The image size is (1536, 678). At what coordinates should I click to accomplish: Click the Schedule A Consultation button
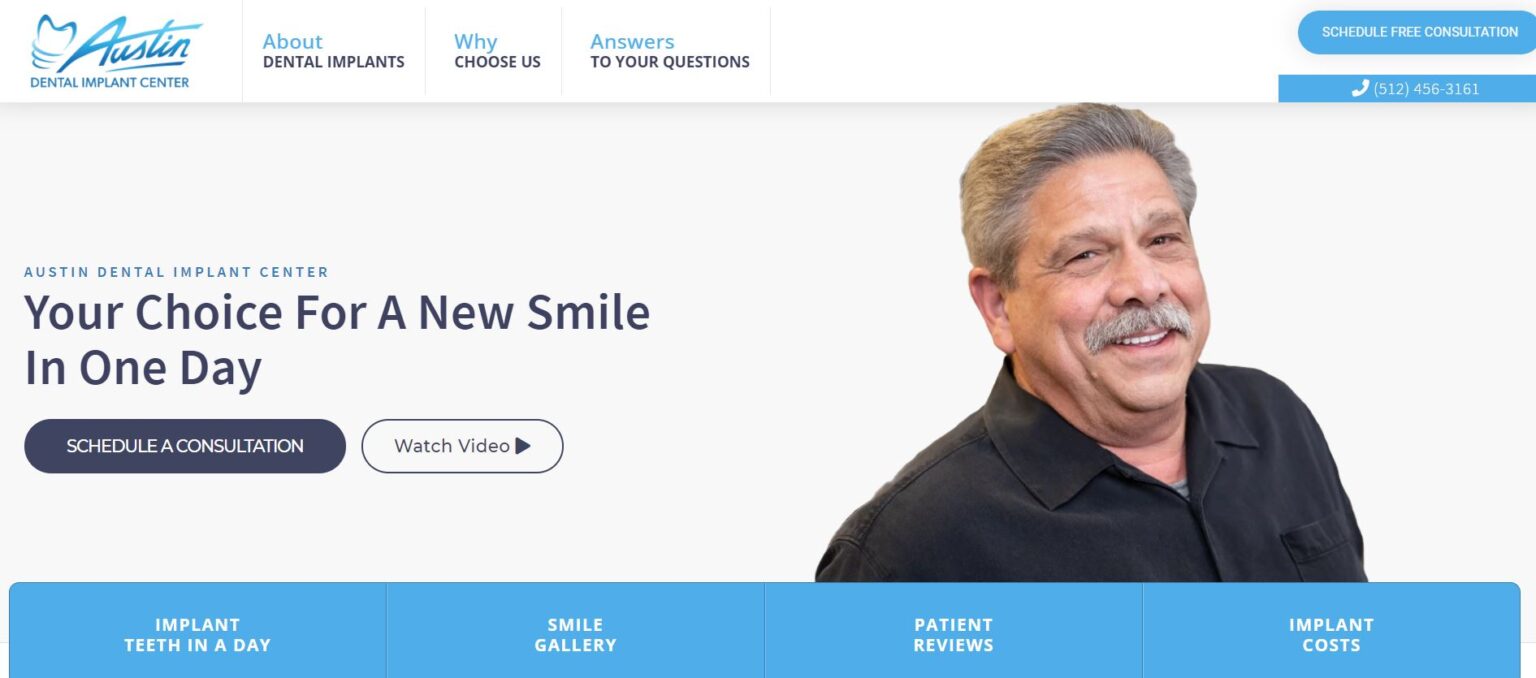185,446
